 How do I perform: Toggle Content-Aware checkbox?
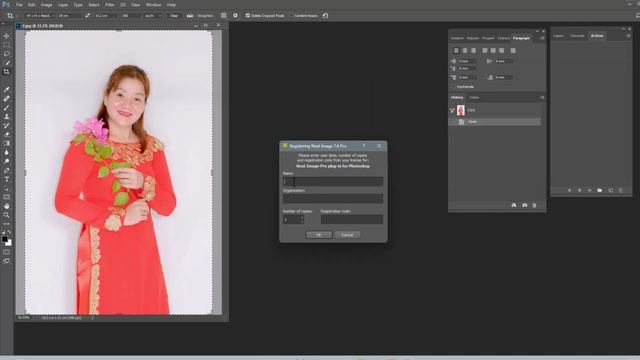(x=291, y=16)
